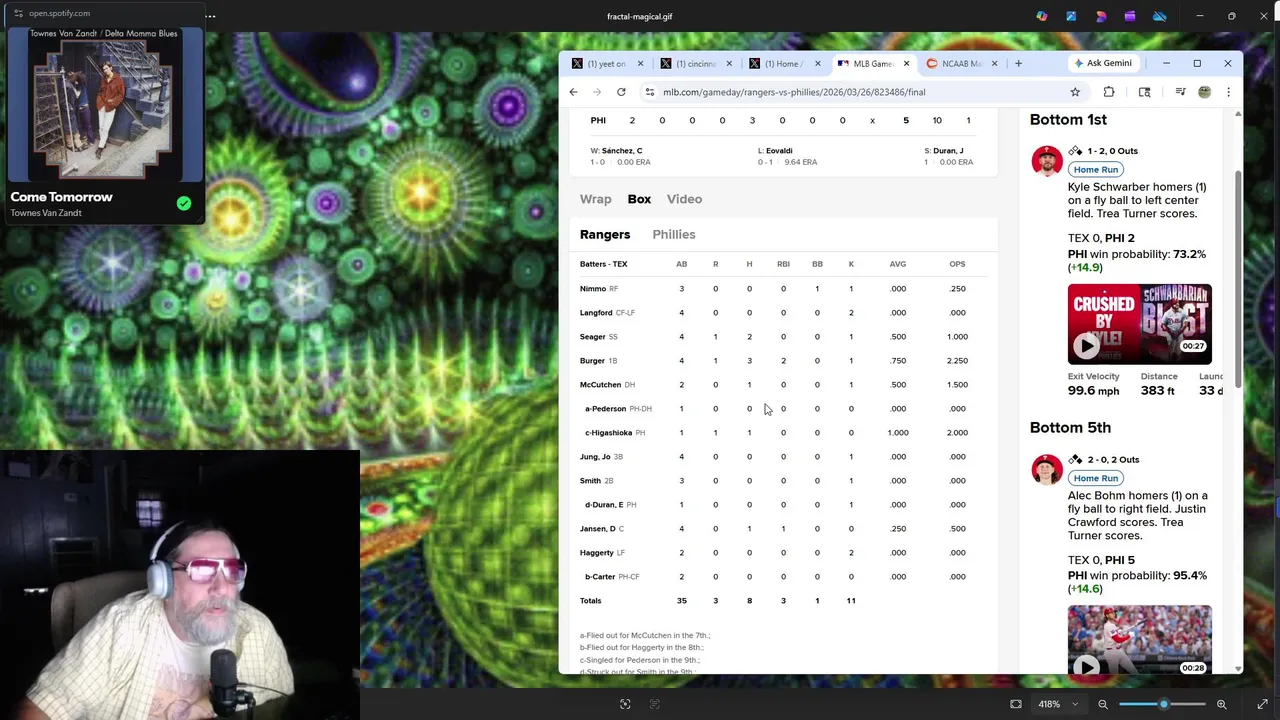Open the Chrome extensions puzzle icon
This screenshot has width=1280, height=720.
click(1109, 92)
